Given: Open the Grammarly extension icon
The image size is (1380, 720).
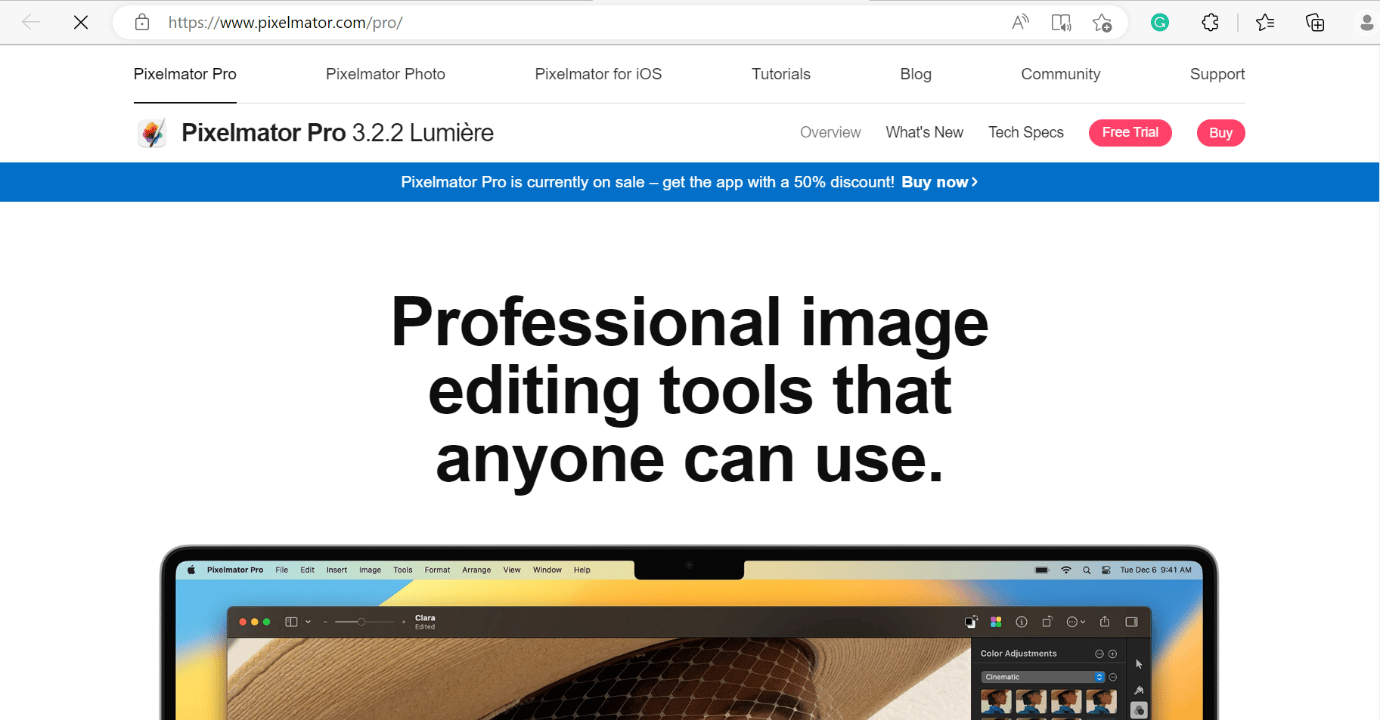Looking at the screenshot, I should click(x=1160, y=22).
